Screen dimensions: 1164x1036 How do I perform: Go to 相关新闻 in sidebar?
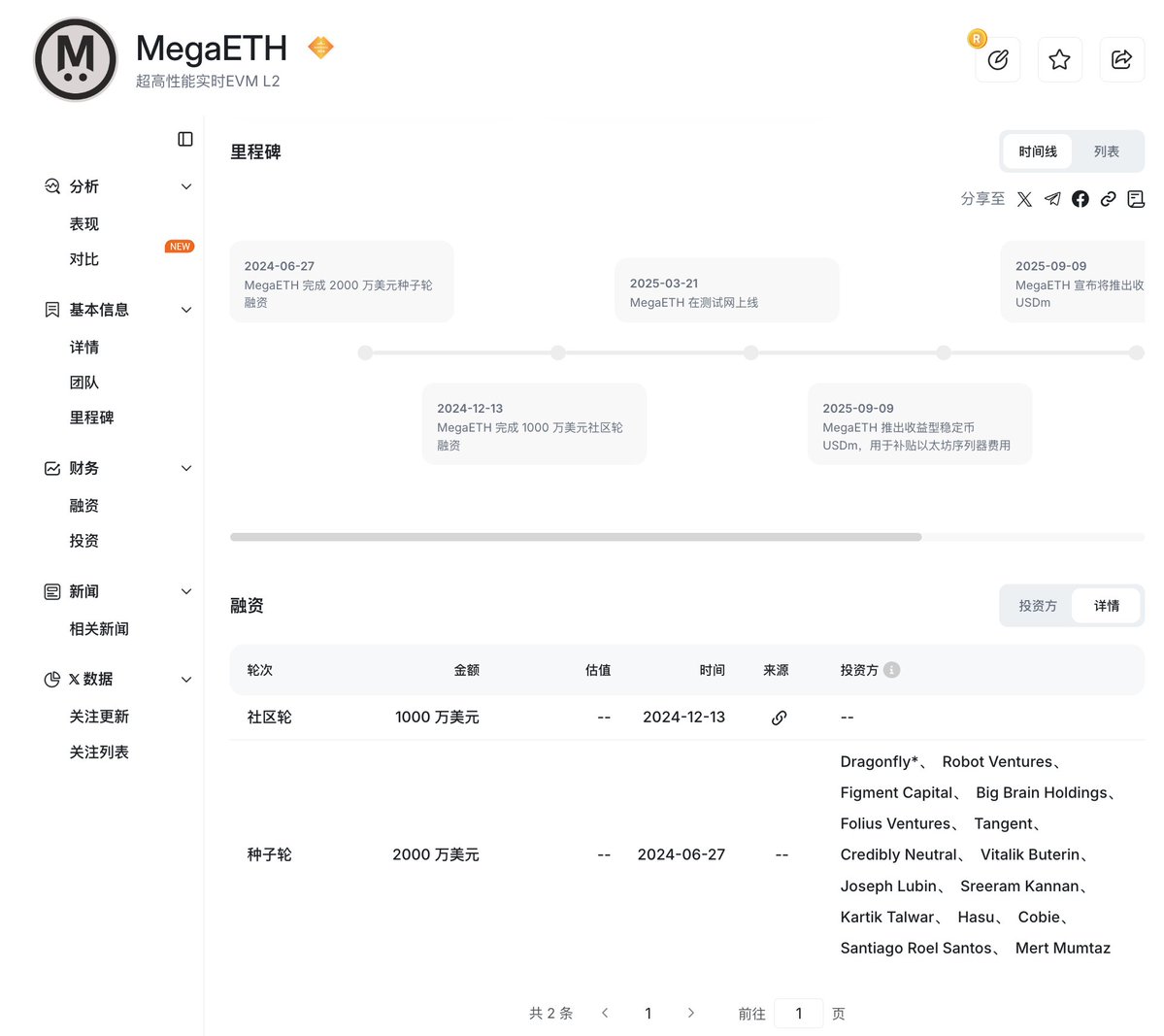(99, 629)
